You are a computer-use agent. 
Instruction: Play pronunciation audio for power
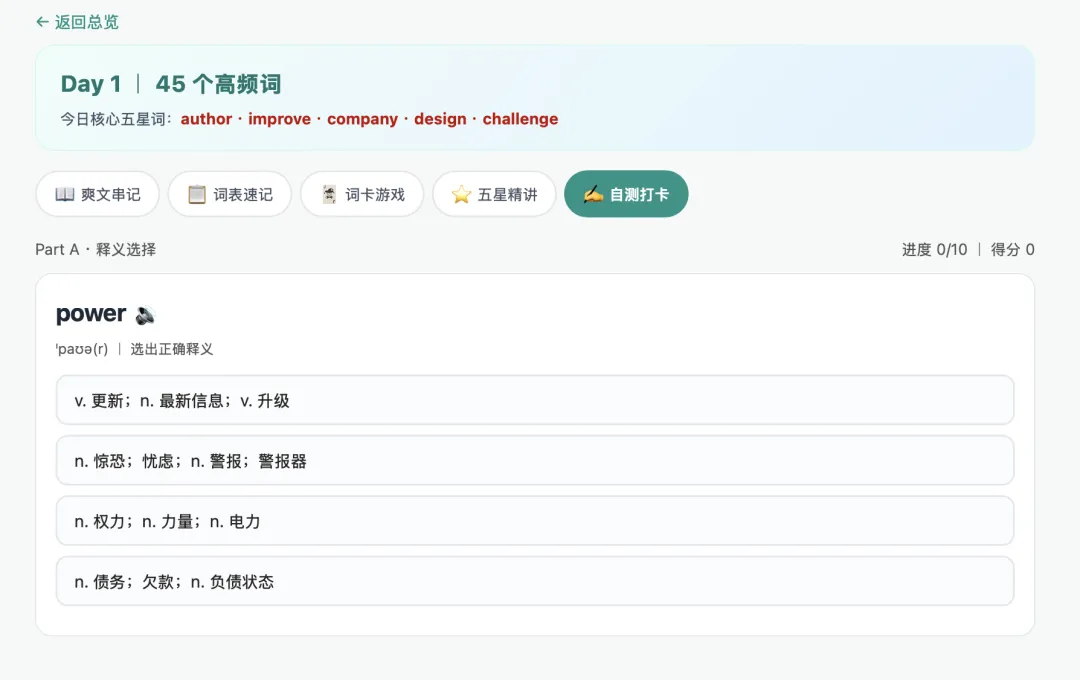click(145, 316)
